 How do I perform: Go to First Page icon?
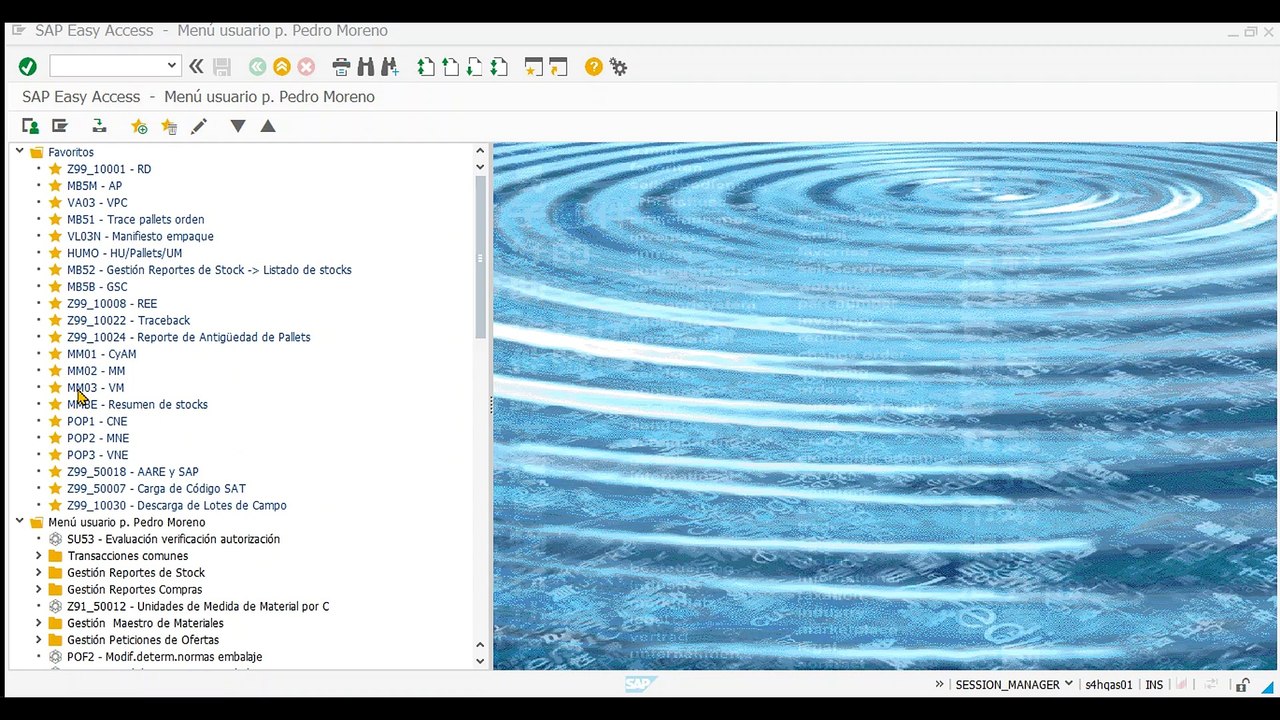[x=427, y=67]
